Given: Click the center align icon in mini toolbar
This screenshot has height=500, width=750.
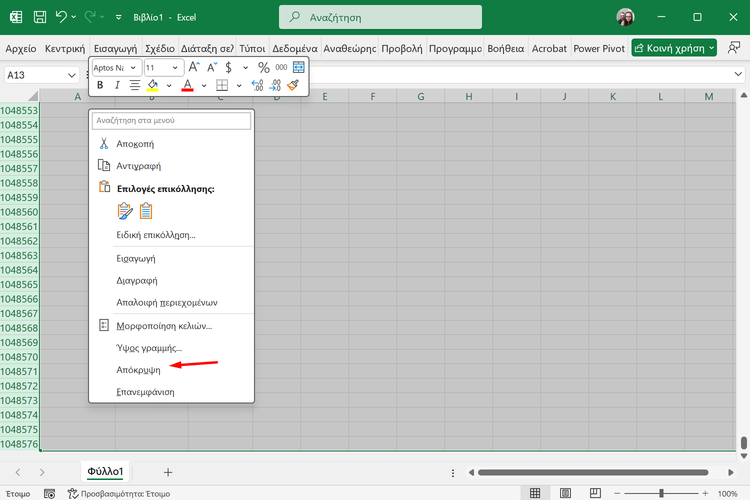Looking at the screenshot, I should 135,86.
